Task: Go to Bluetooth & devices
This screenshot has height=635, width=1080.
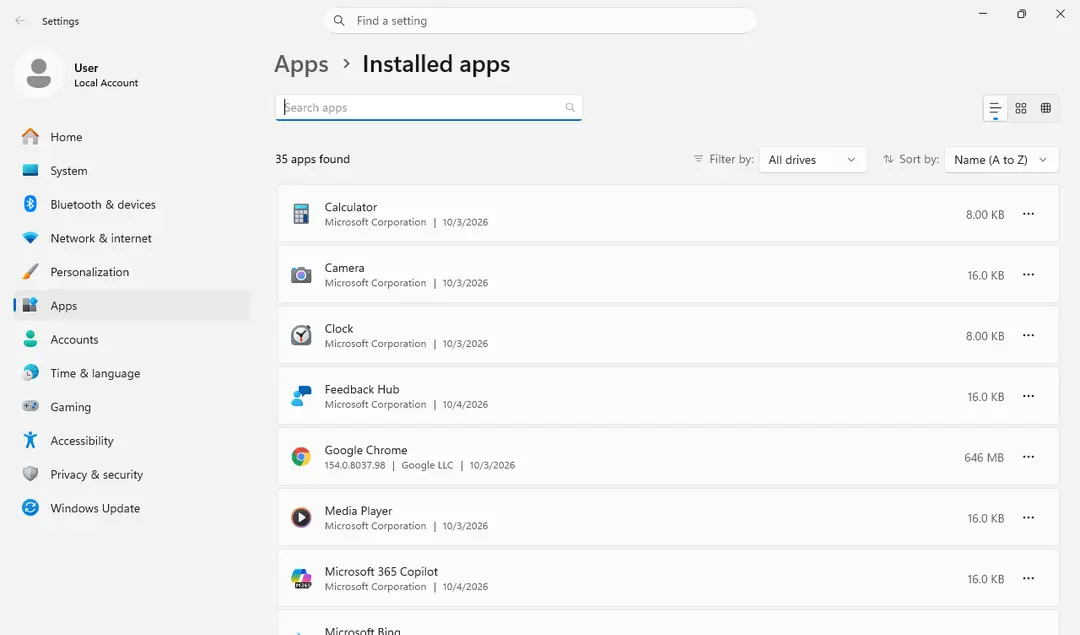Action: click(132, 205)
